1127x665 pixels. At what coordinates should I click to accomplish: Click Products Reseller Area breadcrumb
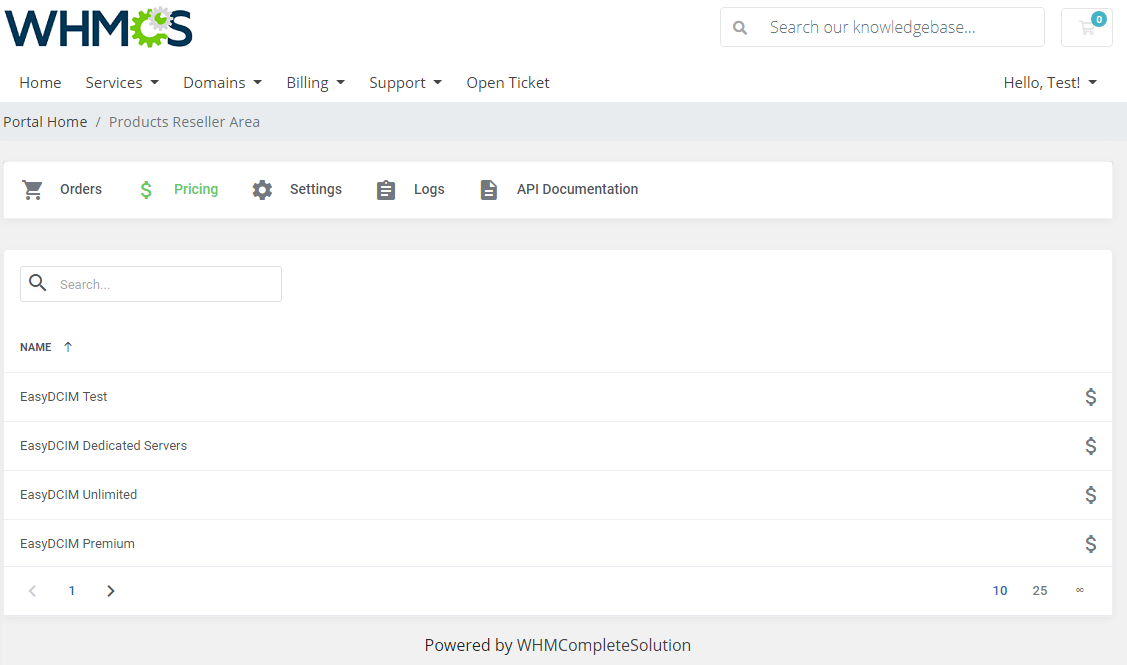point(184,122)
